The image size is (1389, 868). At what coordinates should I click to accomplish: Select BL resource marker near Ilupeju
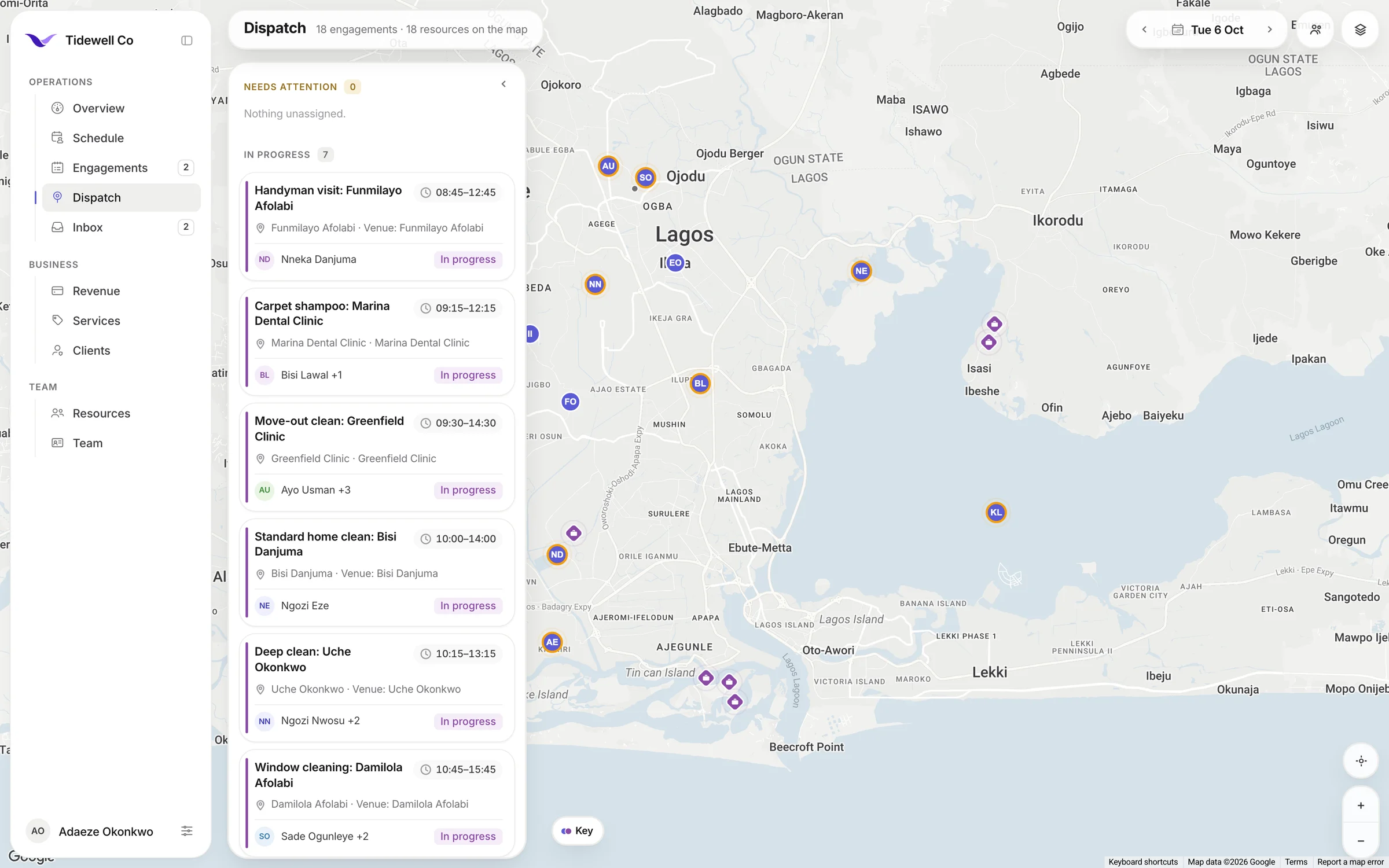click(700, 383)
